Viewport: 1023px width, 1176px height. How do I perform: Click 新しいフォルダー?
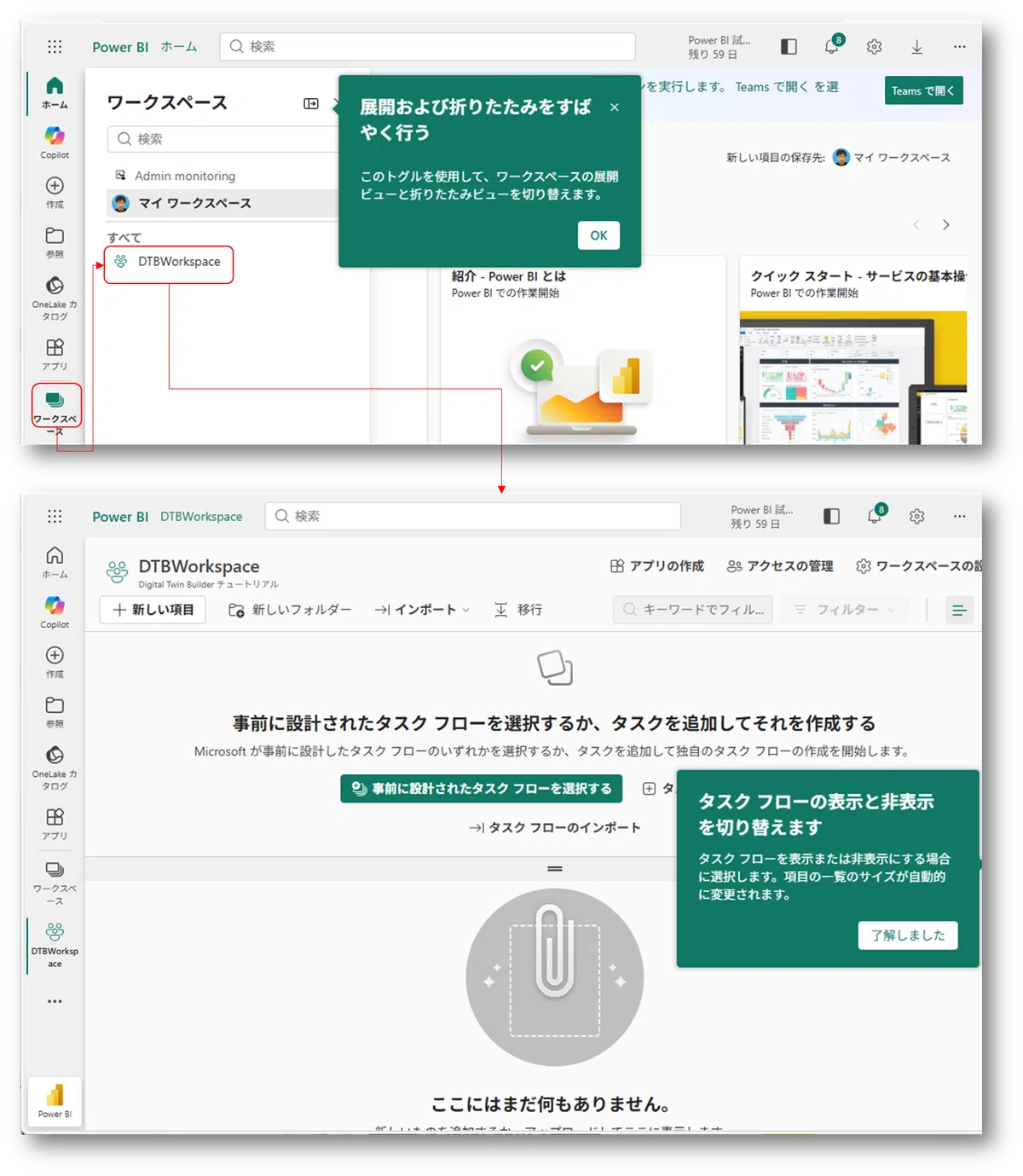(290, 610)
